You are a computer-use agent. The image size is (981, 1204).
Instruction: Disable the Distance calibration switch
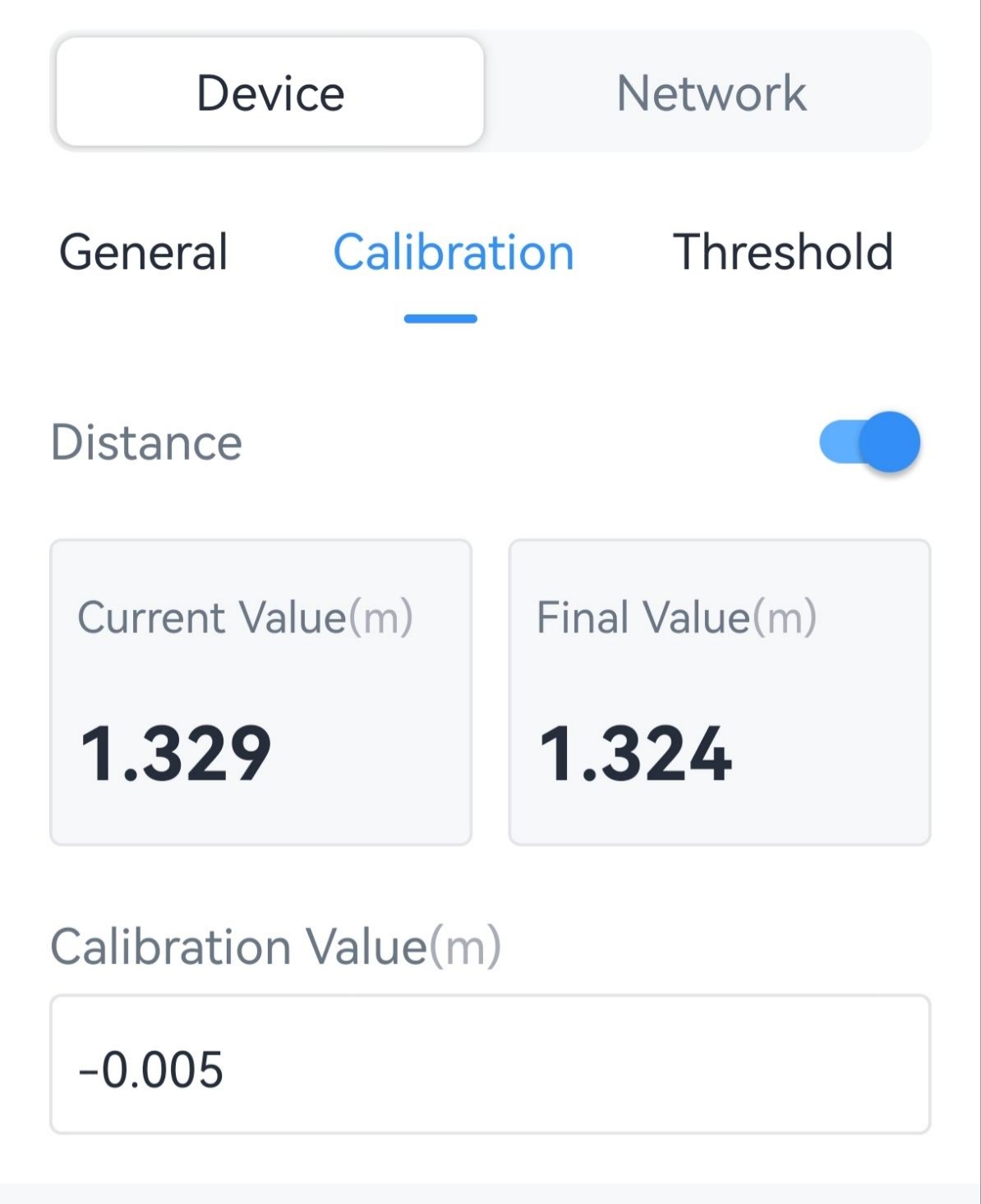(869, 443)
